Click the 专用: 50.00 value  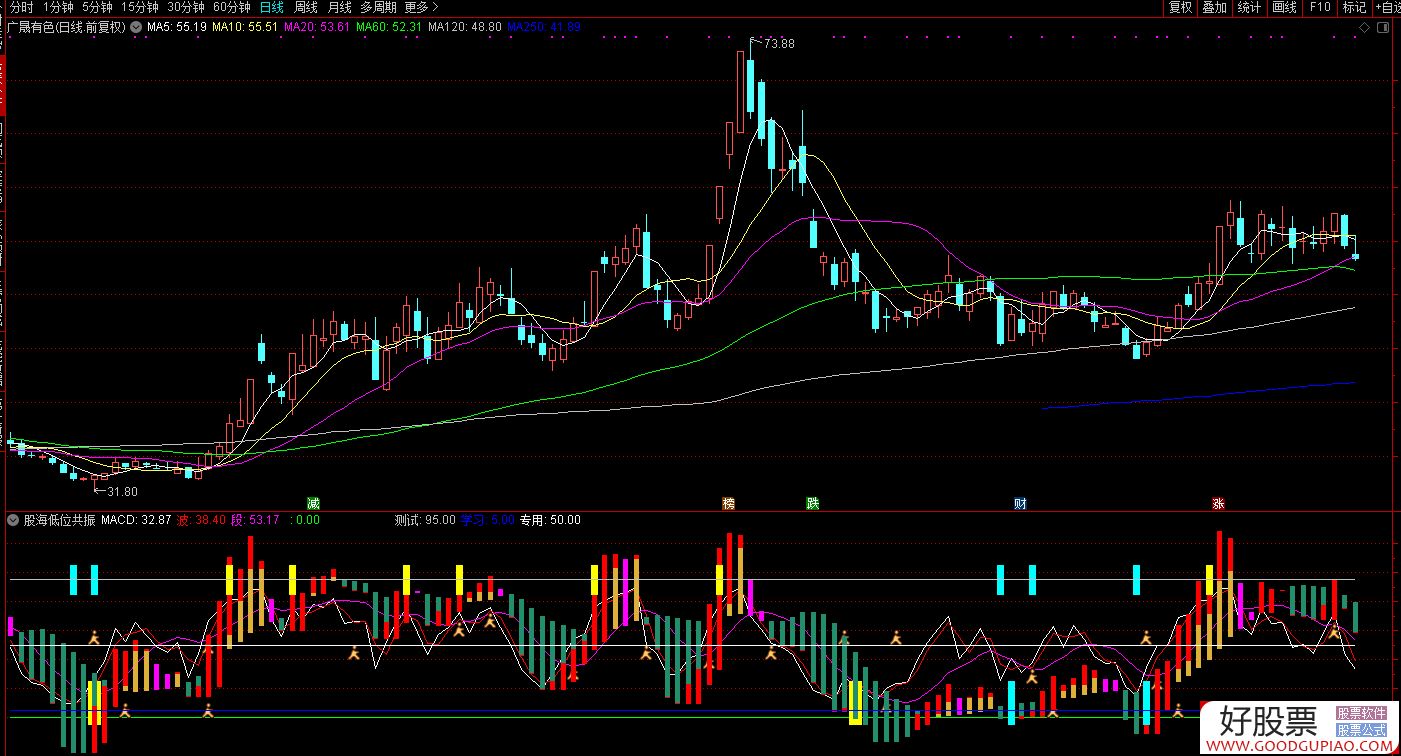coord(550,520)
